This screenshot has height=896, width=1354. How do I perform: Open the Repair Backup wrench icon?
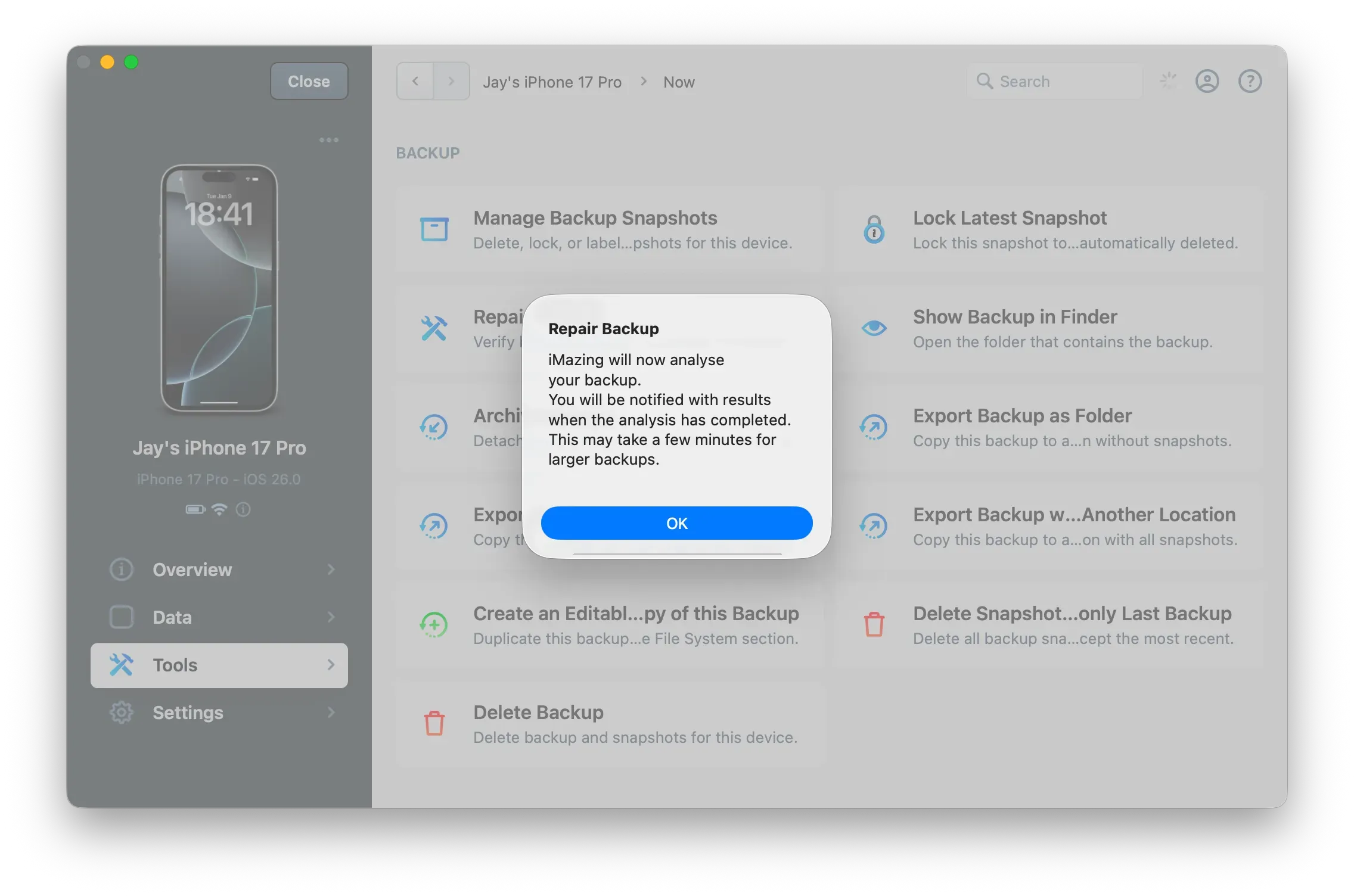(x=435, y=327)
